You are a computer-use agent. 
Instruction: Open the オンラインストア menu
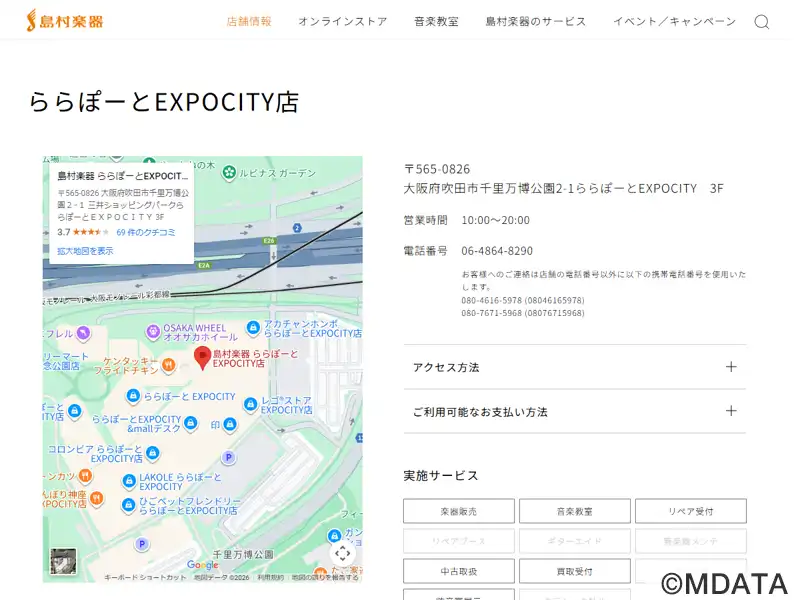pyautogui.click(x=342, y=22)
